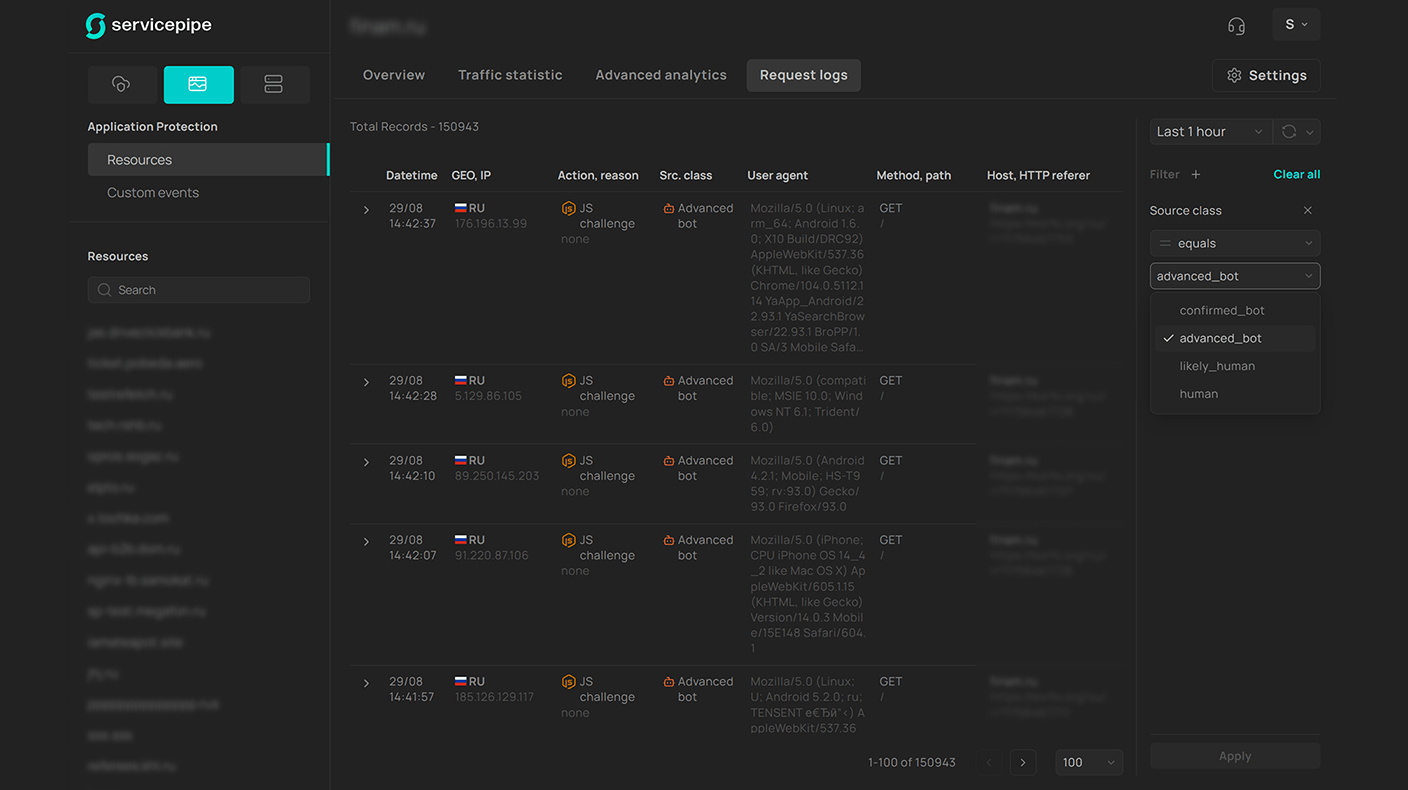The image size is (1408, 790).
Task: Open the Last 1 hour time range dropdown
Action: [x=1210, y=132]
